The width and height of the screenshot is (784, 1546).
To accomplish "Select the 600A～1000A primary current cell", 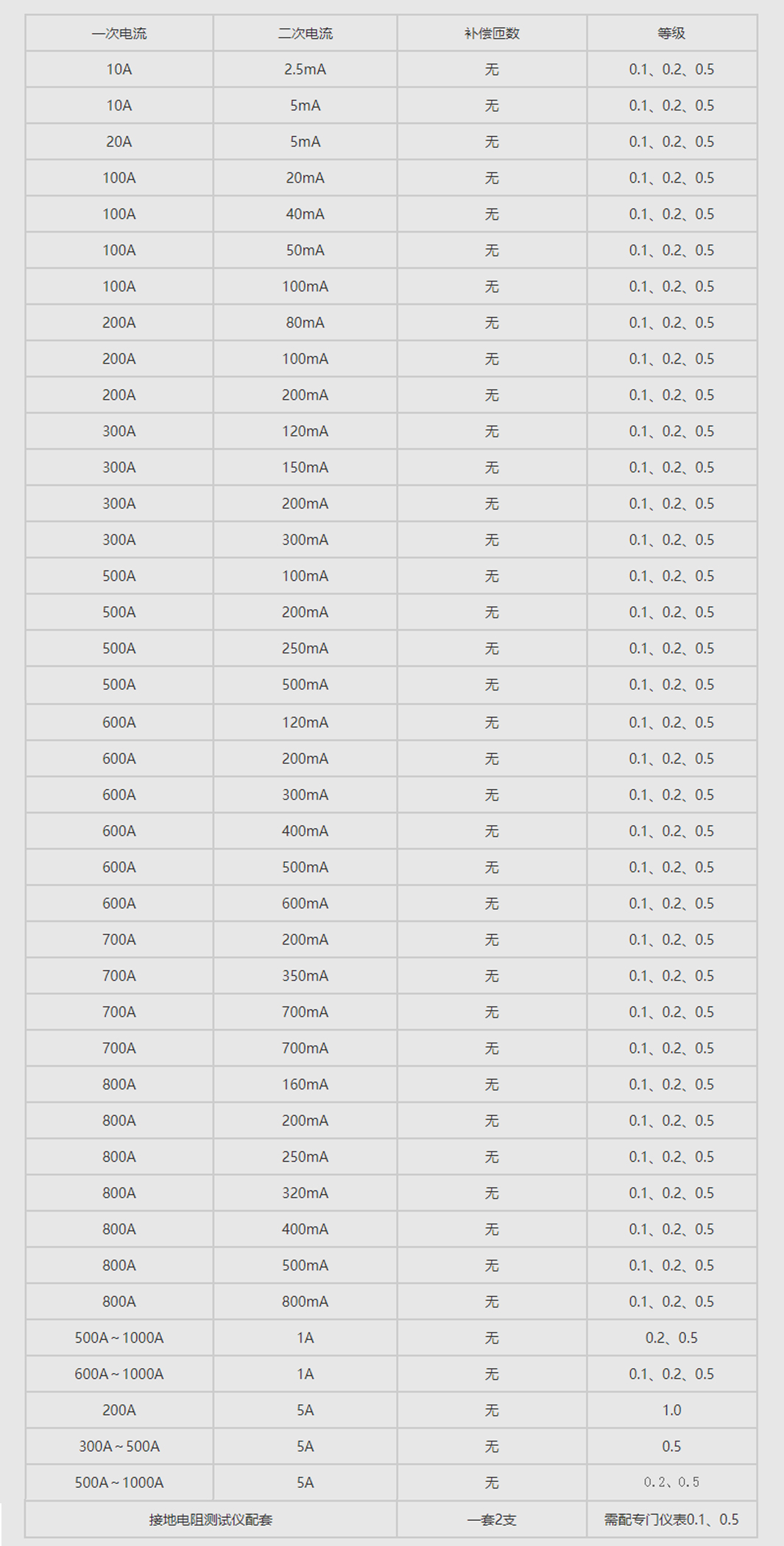I will pos(119,1374).
